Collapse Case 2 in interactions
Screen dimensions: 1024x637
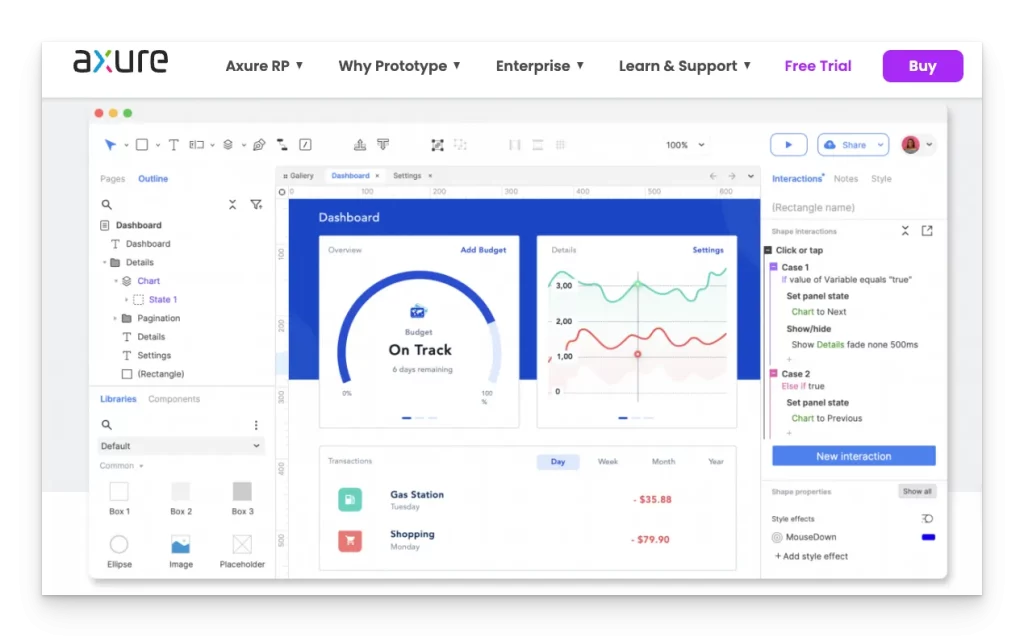[x=774, y=373]
